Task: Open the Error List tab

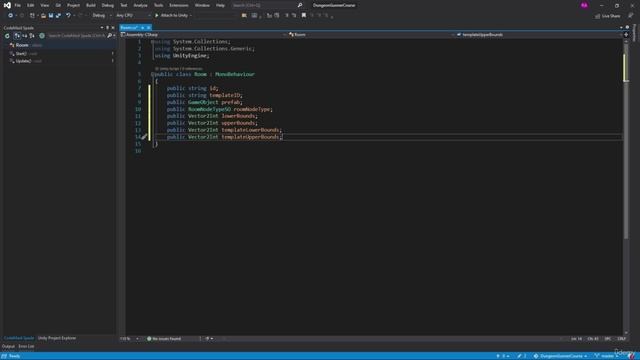Action: (26, 347)
